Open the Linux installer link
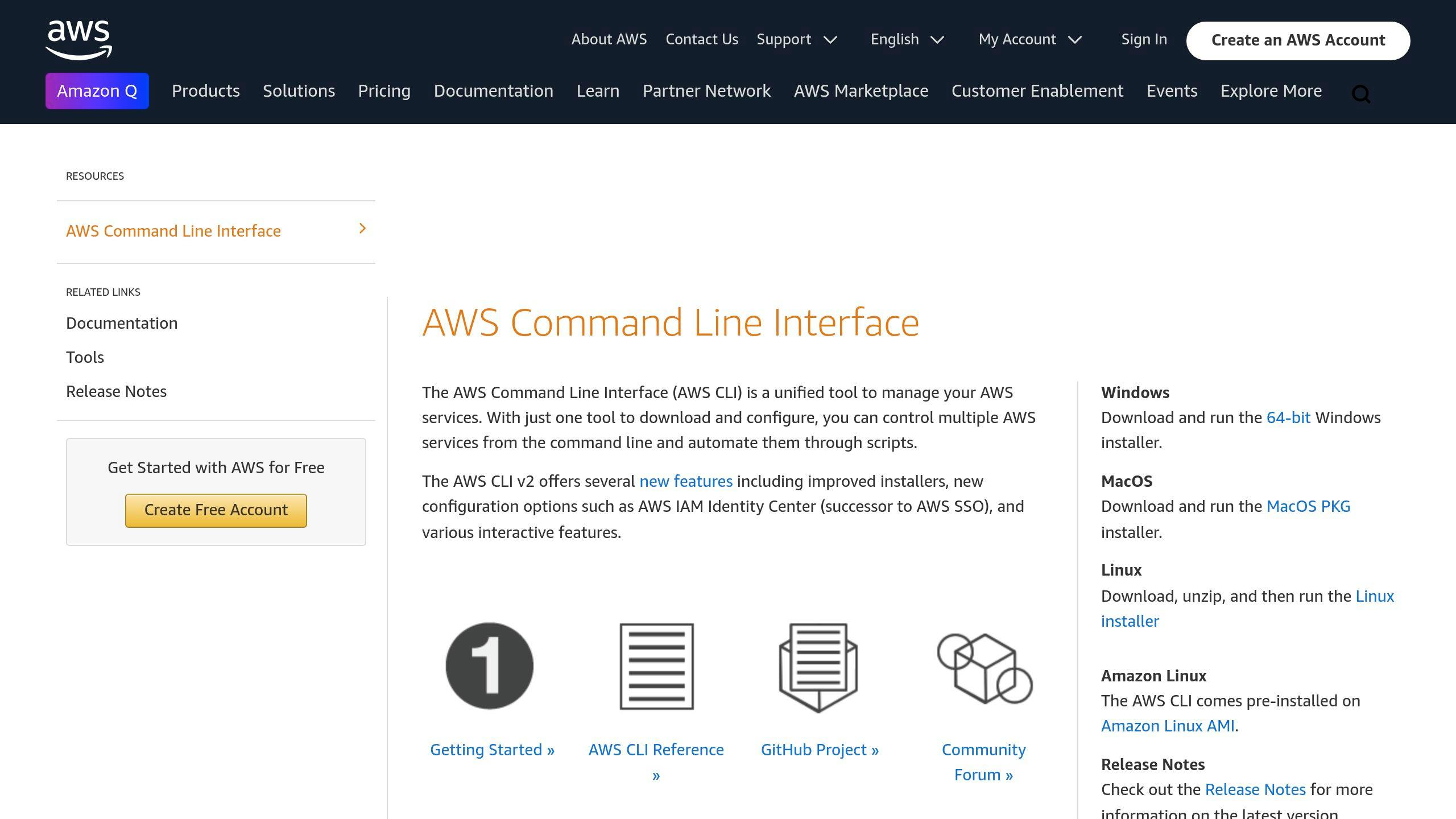Screen dimensions: 1456x819 point(1248,609)
